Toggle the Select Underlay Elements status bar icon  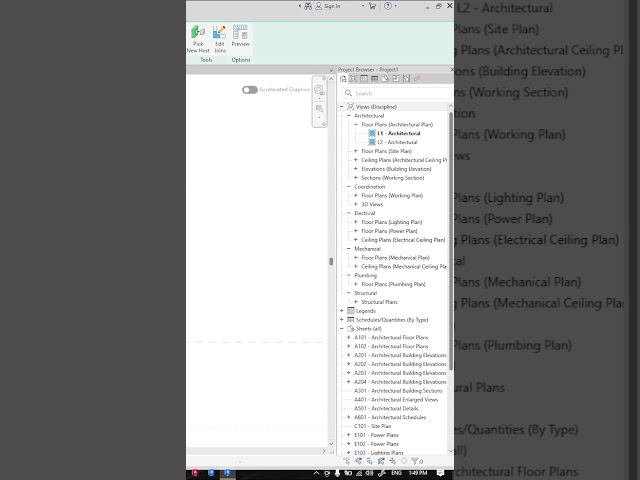(x=358, y=461)
